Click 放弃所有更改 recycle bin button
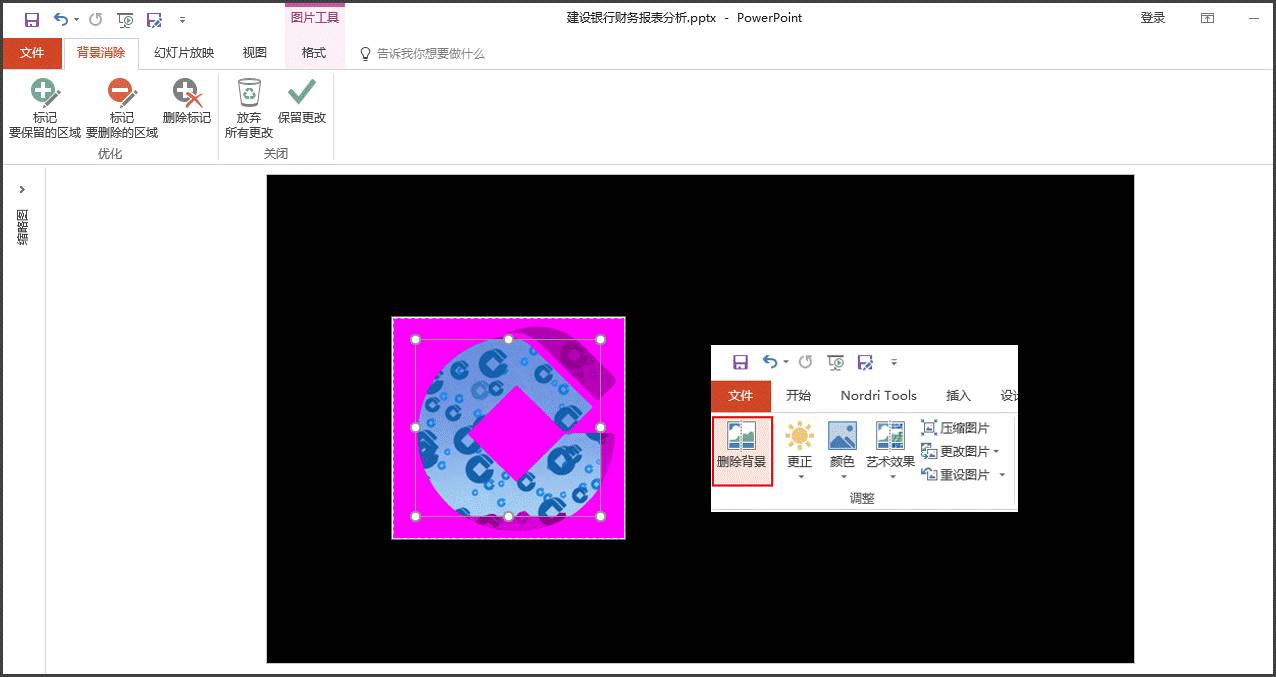This screenshot has height=677, width=1276. [249, 109]
